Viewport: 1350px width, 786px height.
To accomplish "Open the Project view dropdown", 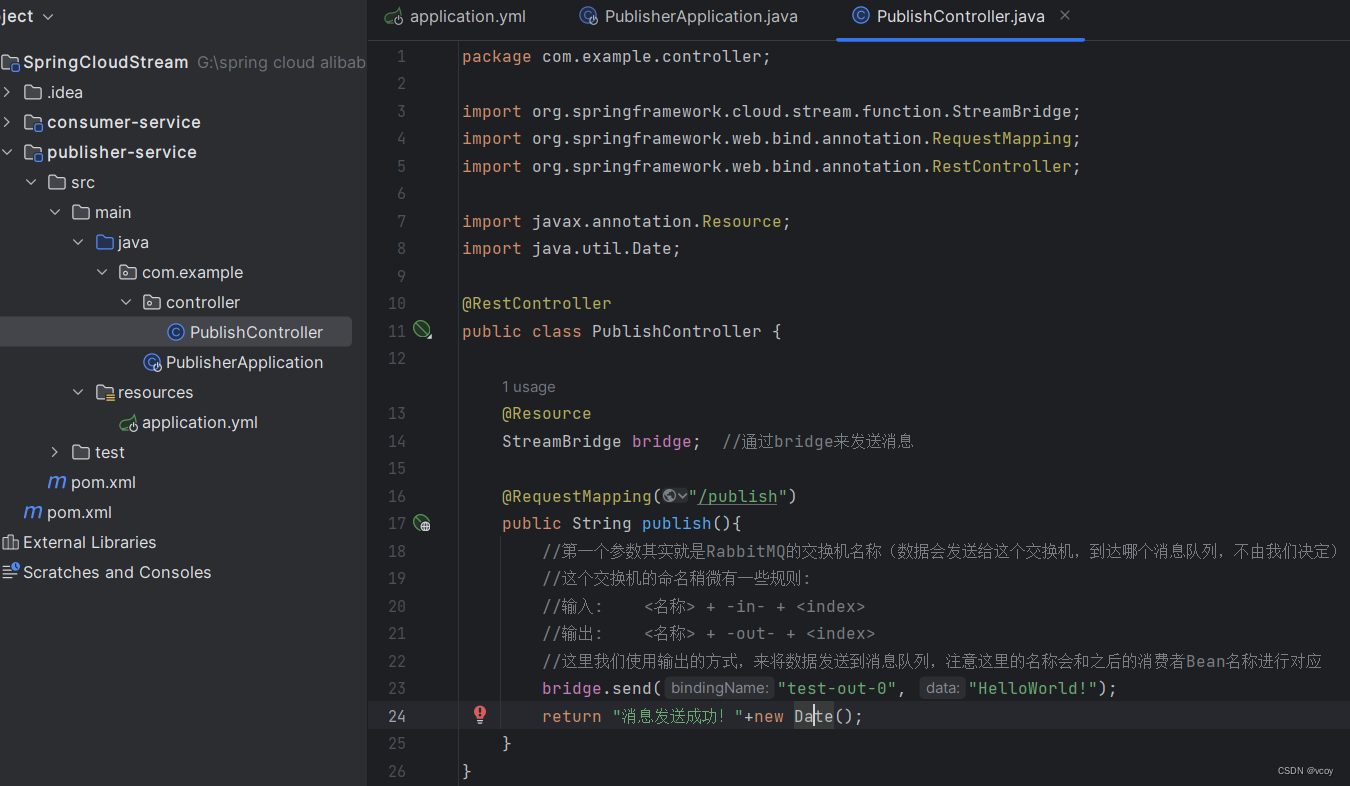I will click(x=49, y=17).
